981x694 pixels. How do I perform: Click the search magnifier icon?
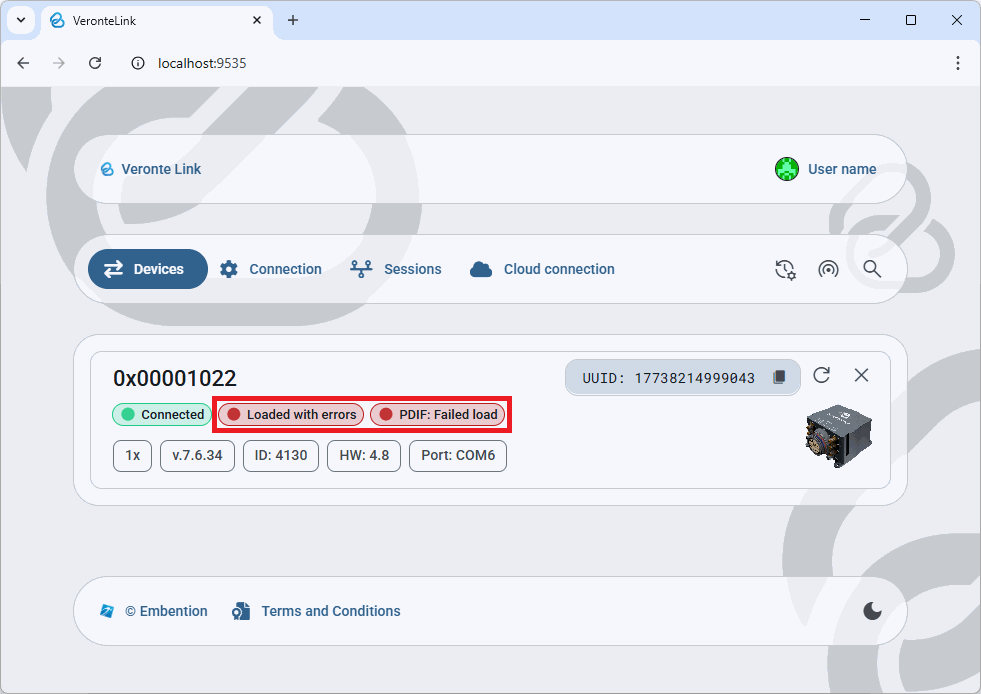tap(872, 269)
